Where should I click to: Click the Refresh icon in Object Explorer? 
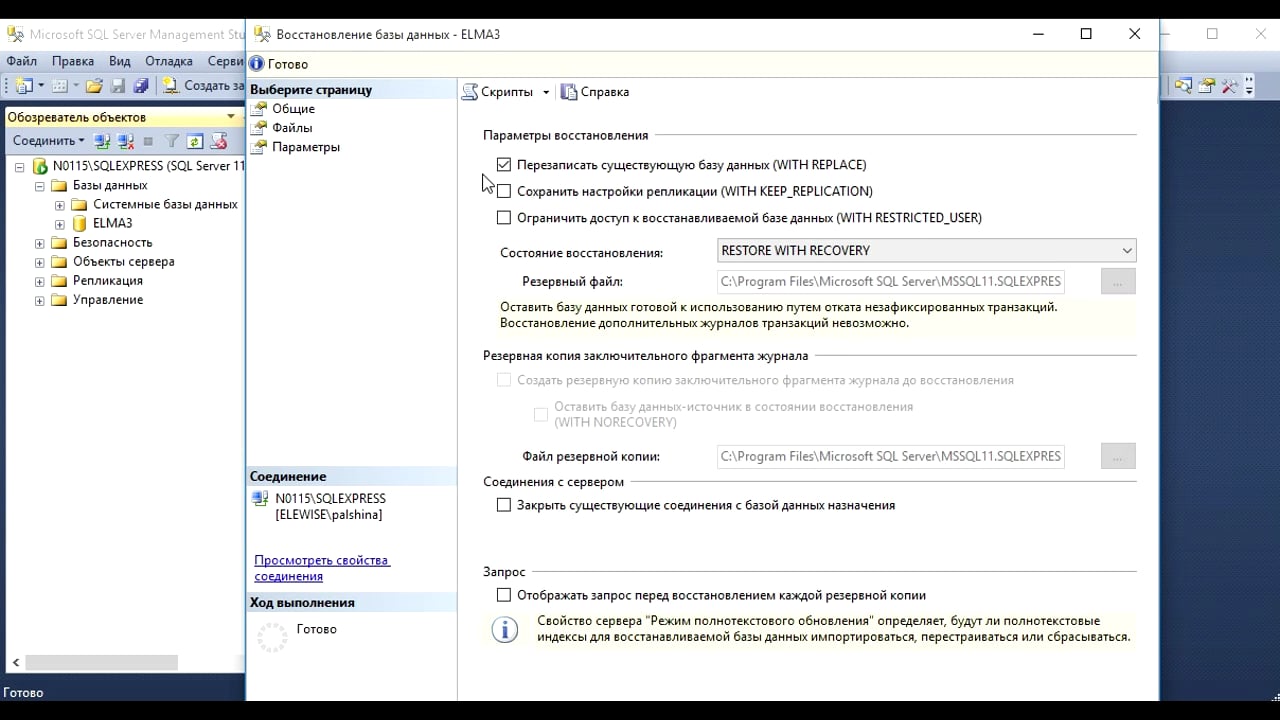tap(195, 141)
